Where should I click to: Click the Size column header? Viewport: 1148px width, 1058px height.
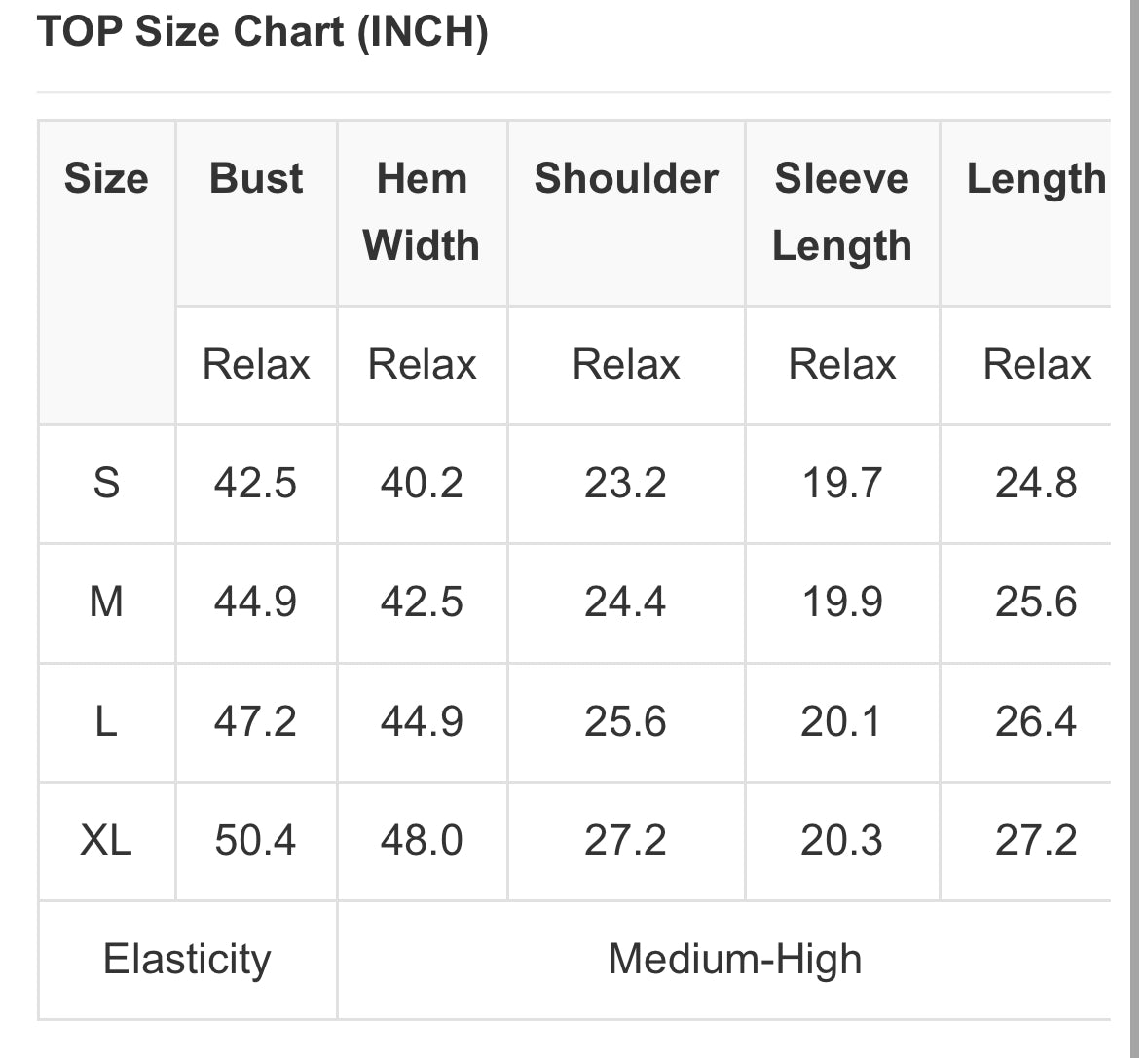[106, 179]
